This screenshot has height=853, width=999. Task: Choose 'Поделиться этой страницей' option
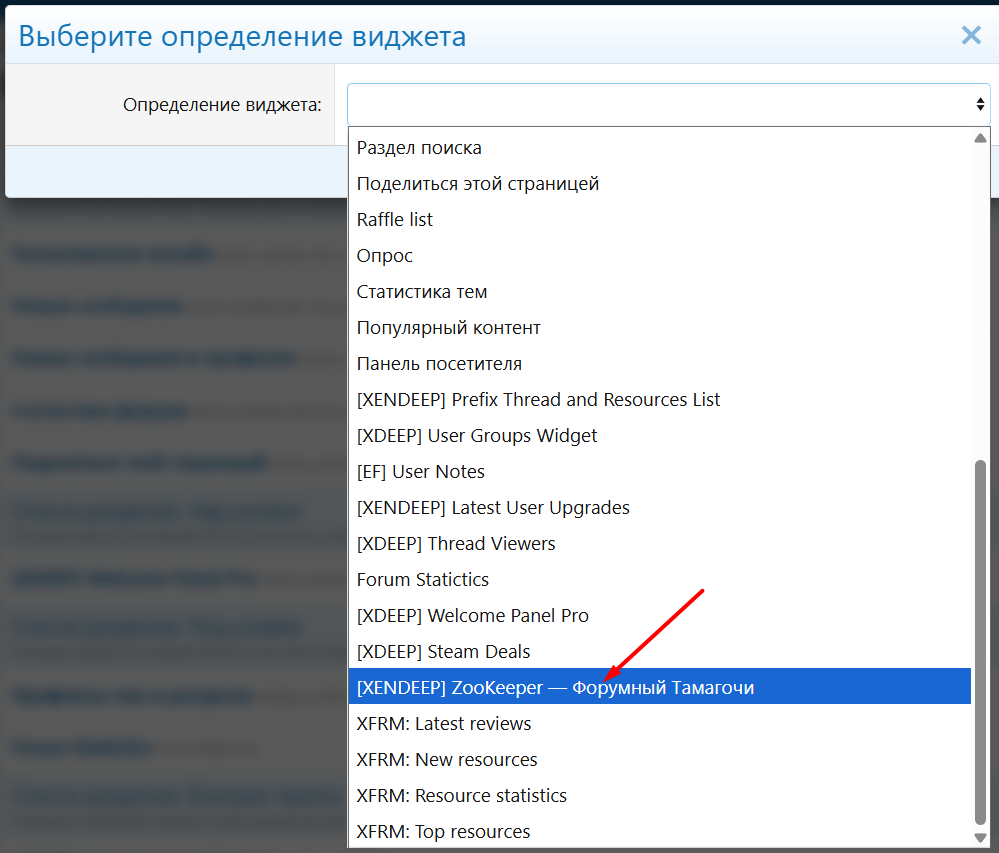(478, 184)
